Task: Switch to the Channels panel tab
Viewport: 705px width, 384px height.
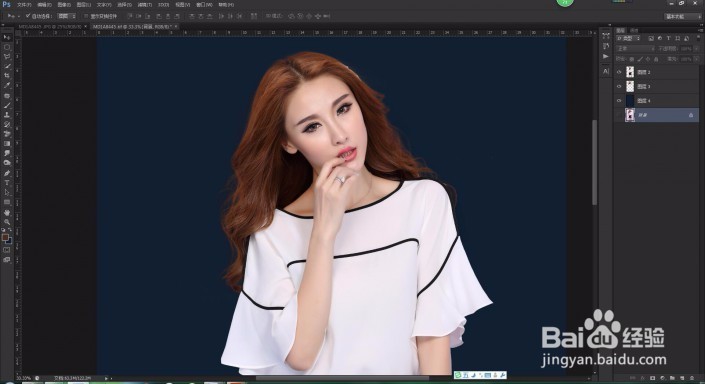Action: point(634,30)
